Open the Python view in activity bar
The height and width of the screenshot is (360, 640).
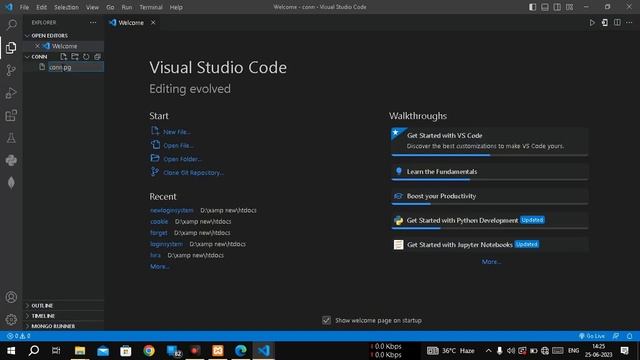[x=11, y=160]
